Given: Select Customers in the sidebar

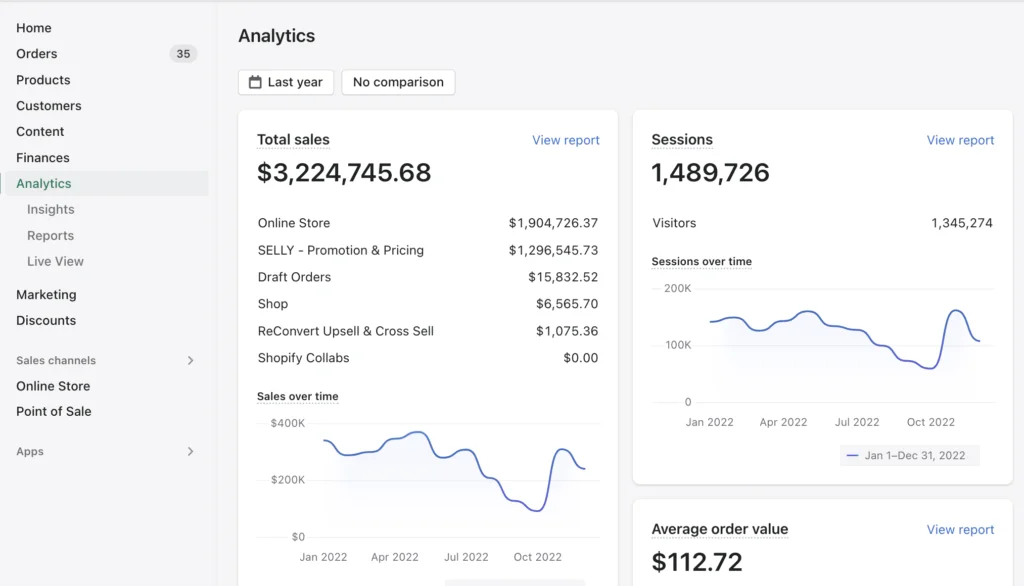Looking at the screenshot, I should pyautogui.click(x=49, y=106).
